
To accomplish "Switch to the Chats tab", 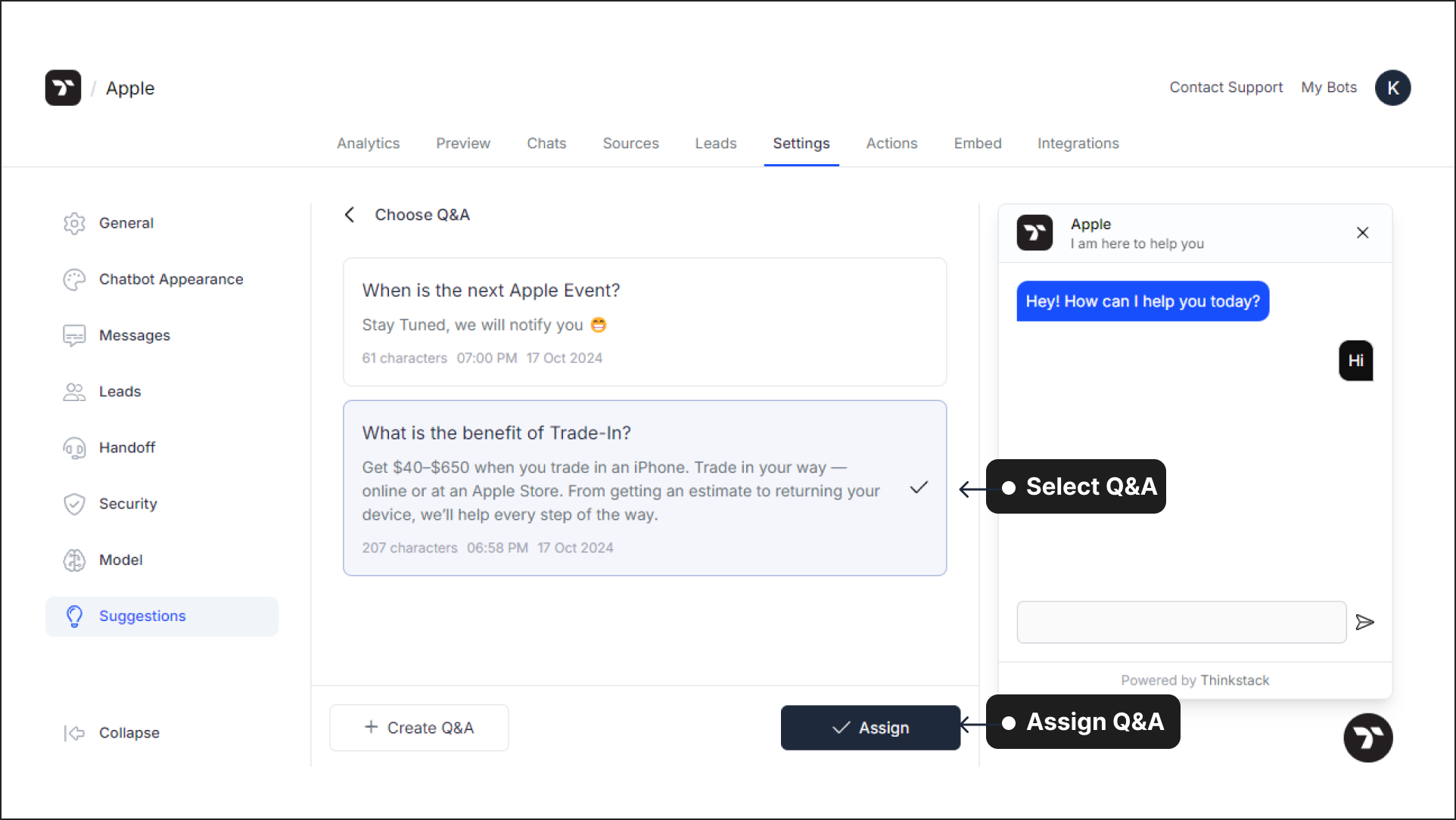I will click(x=546, y=144).
